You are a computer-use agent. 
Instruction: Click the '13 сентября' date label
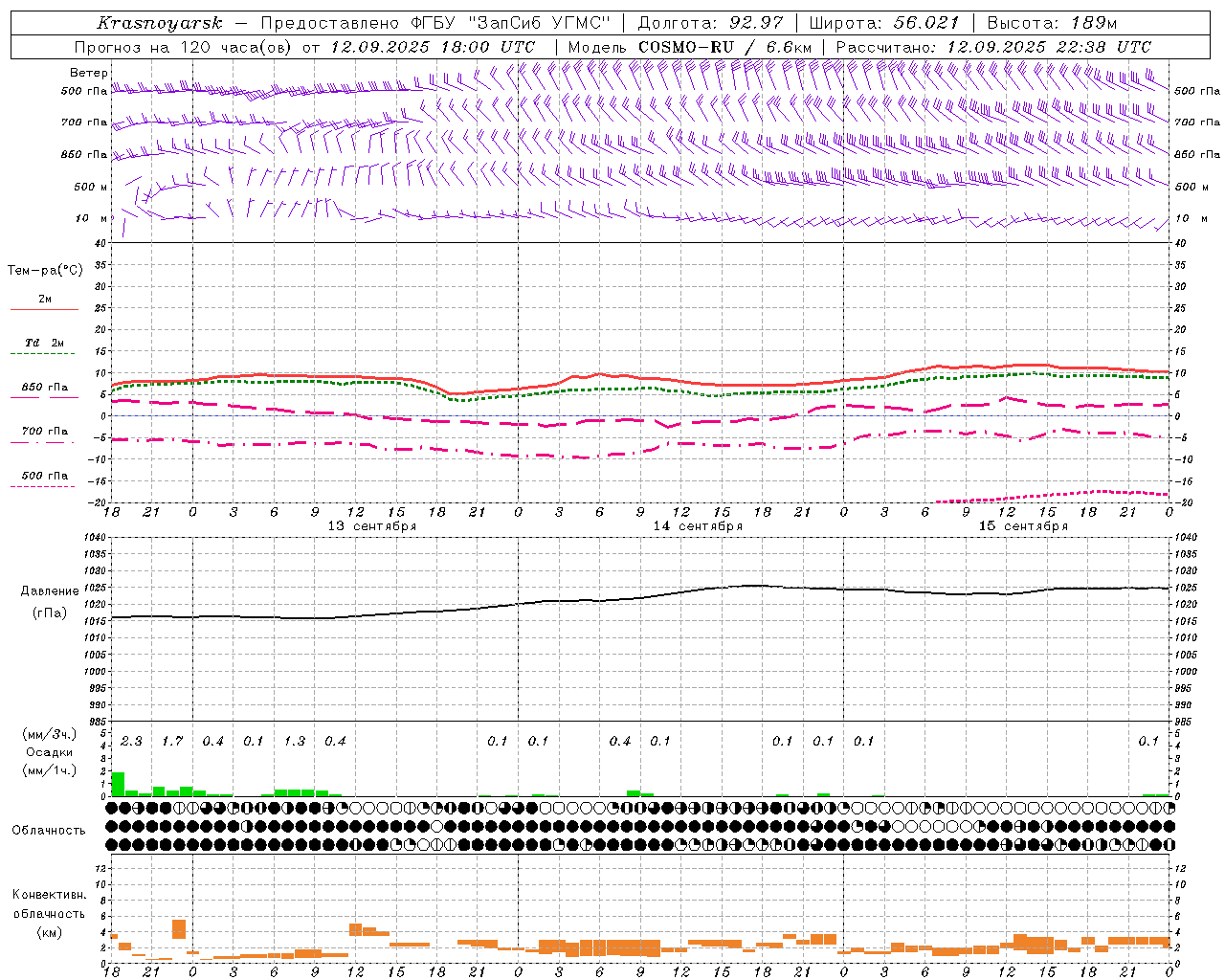click(x=372, y=526)
